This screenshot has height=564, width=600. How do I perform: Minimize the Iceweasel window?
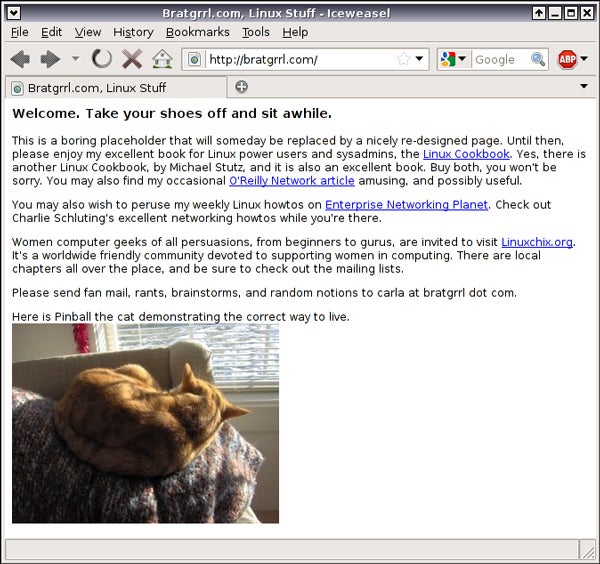click(555, 13)
